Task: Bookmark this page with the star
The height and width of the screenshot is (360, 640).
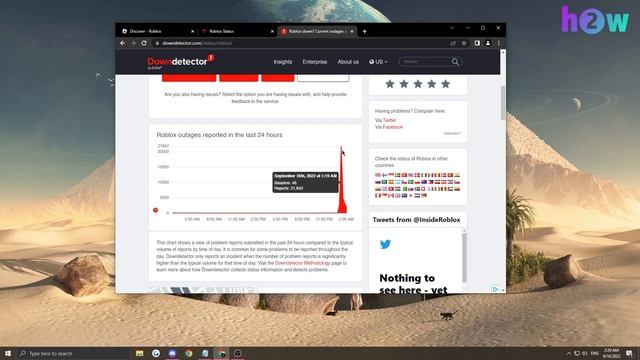Action: pos(464,43)
